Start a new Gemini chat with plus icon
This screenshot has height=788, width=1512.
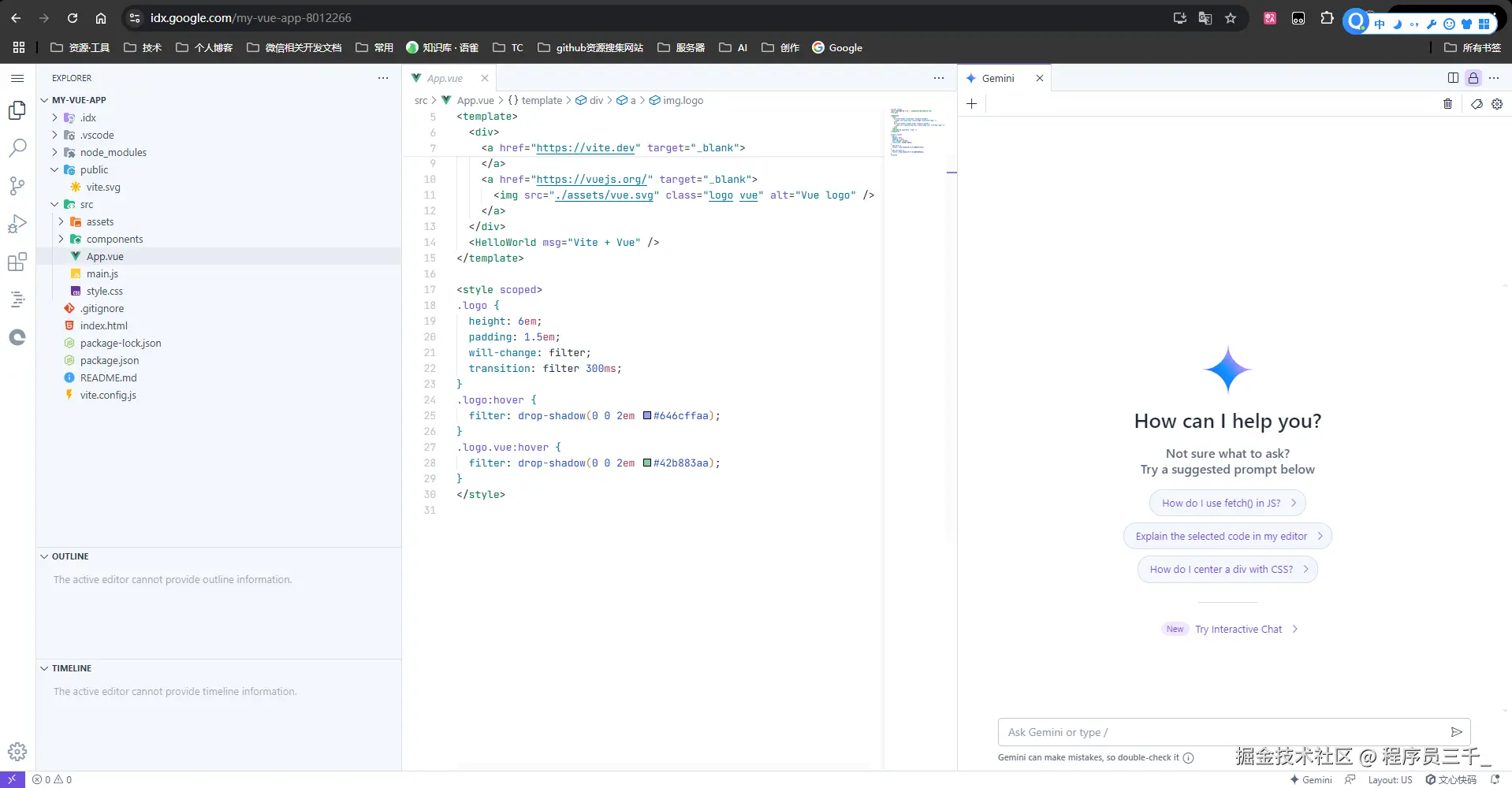[x=972, y=104]
